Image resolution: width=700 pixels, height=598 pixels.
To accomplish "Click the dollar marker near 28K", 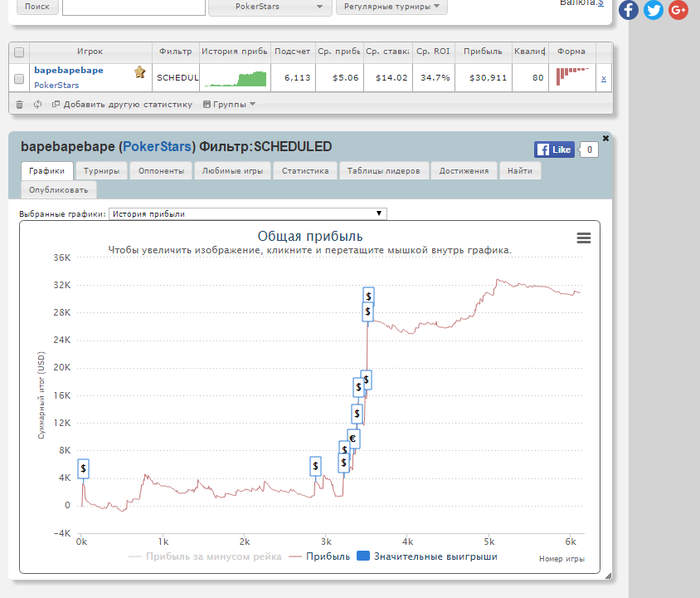I will click(367, 311).
